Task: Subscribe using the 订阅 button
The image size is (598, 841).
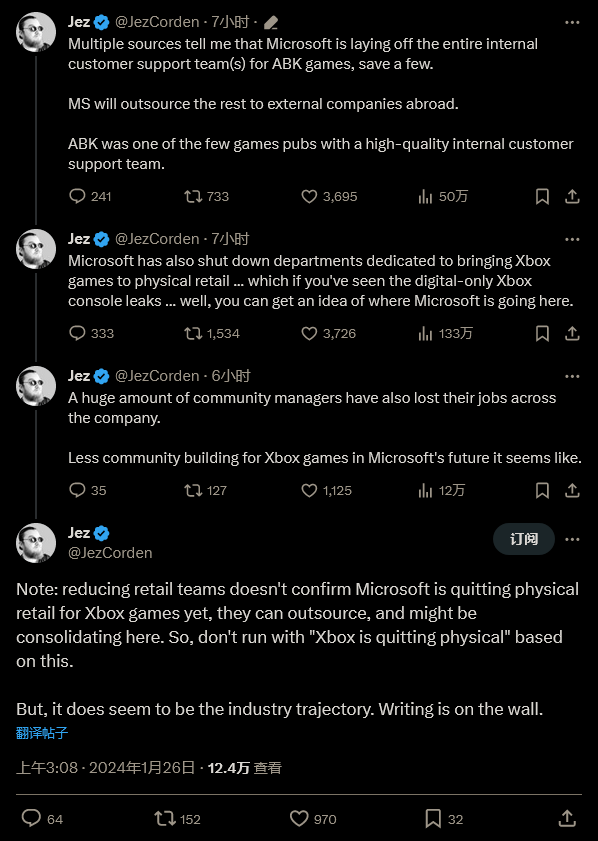Action: (x=524, y=539)
